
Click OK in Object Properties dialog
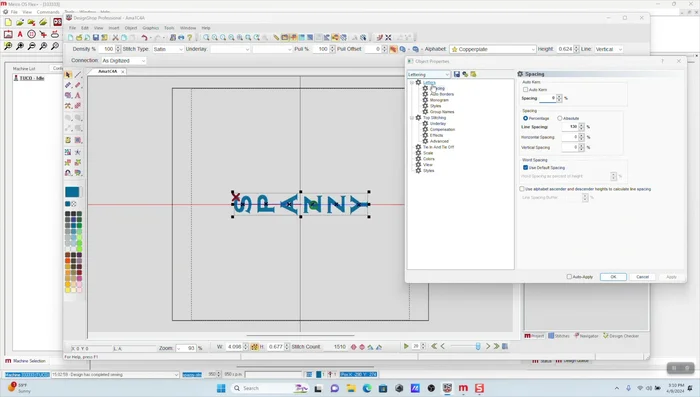[x=613, y=277]
